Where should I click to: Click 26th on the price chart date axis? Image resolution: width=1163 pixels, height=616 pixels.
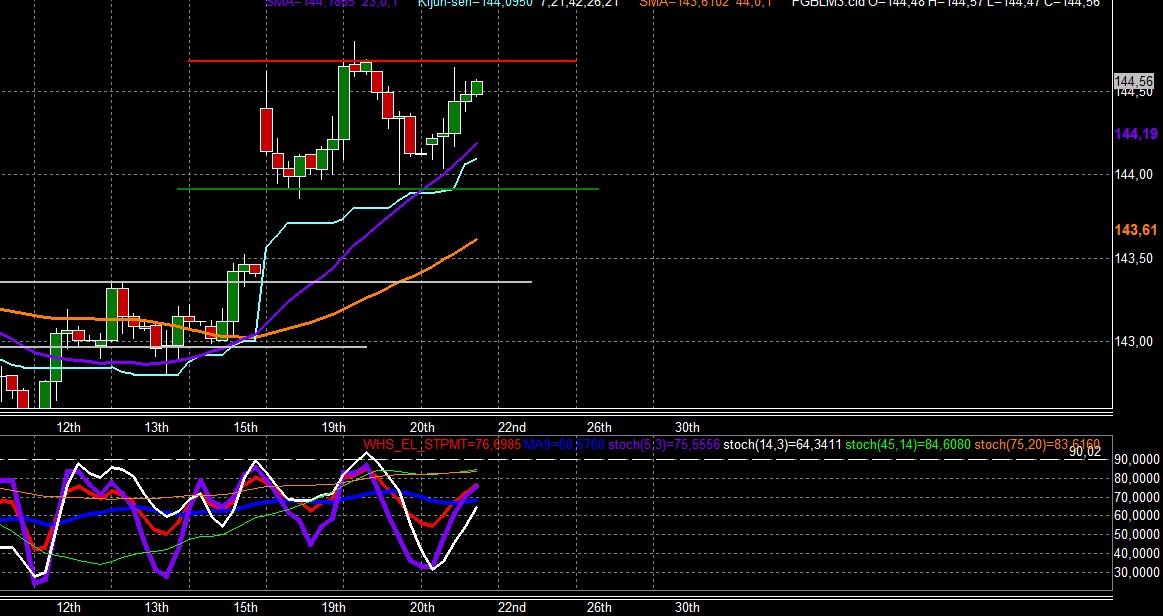pos(599,428)
